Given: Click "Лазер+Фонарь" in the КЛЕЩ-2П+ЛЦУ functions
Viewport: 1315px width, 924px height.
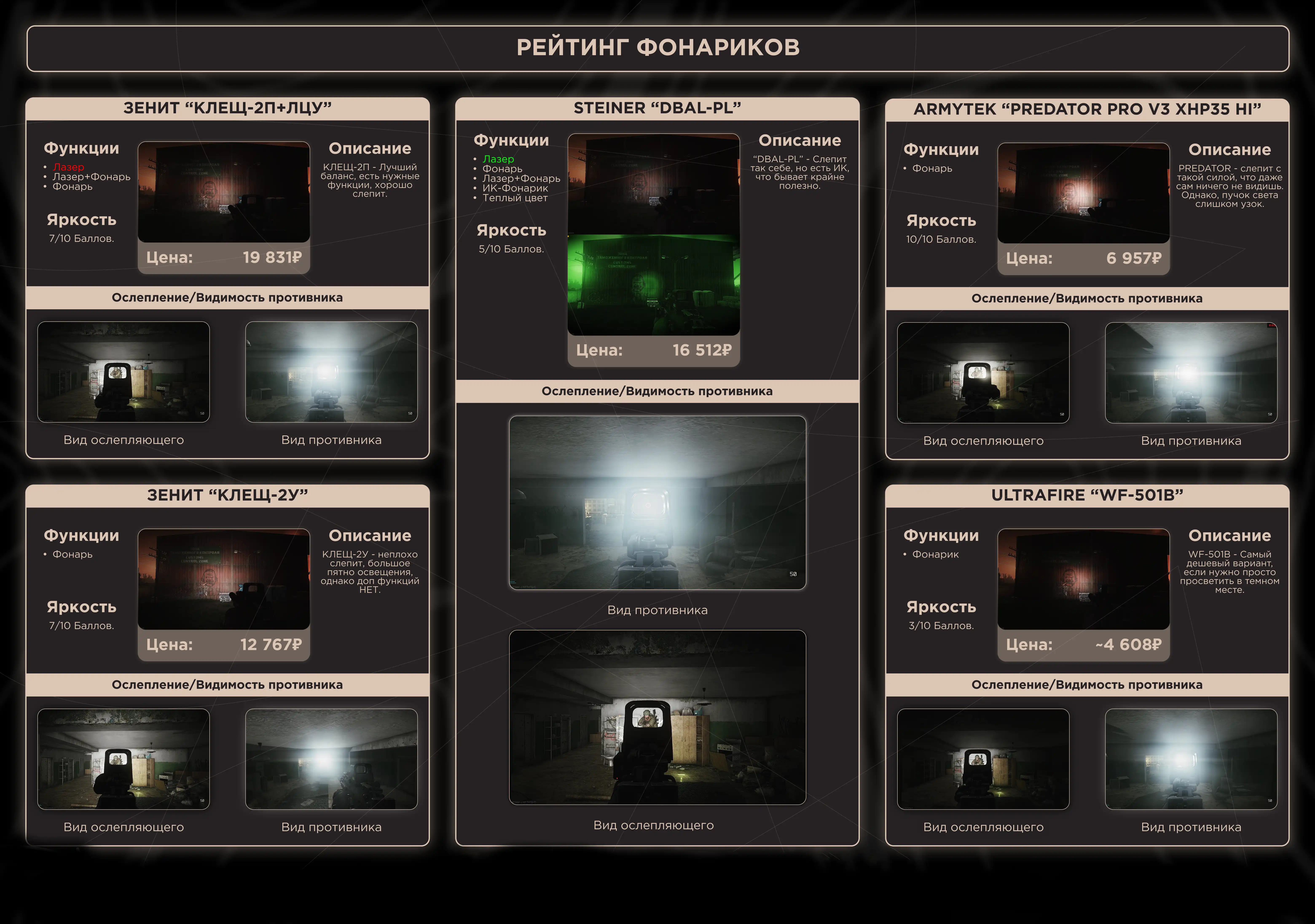Looking at the screenshot, I should click(x=92, y=177).
